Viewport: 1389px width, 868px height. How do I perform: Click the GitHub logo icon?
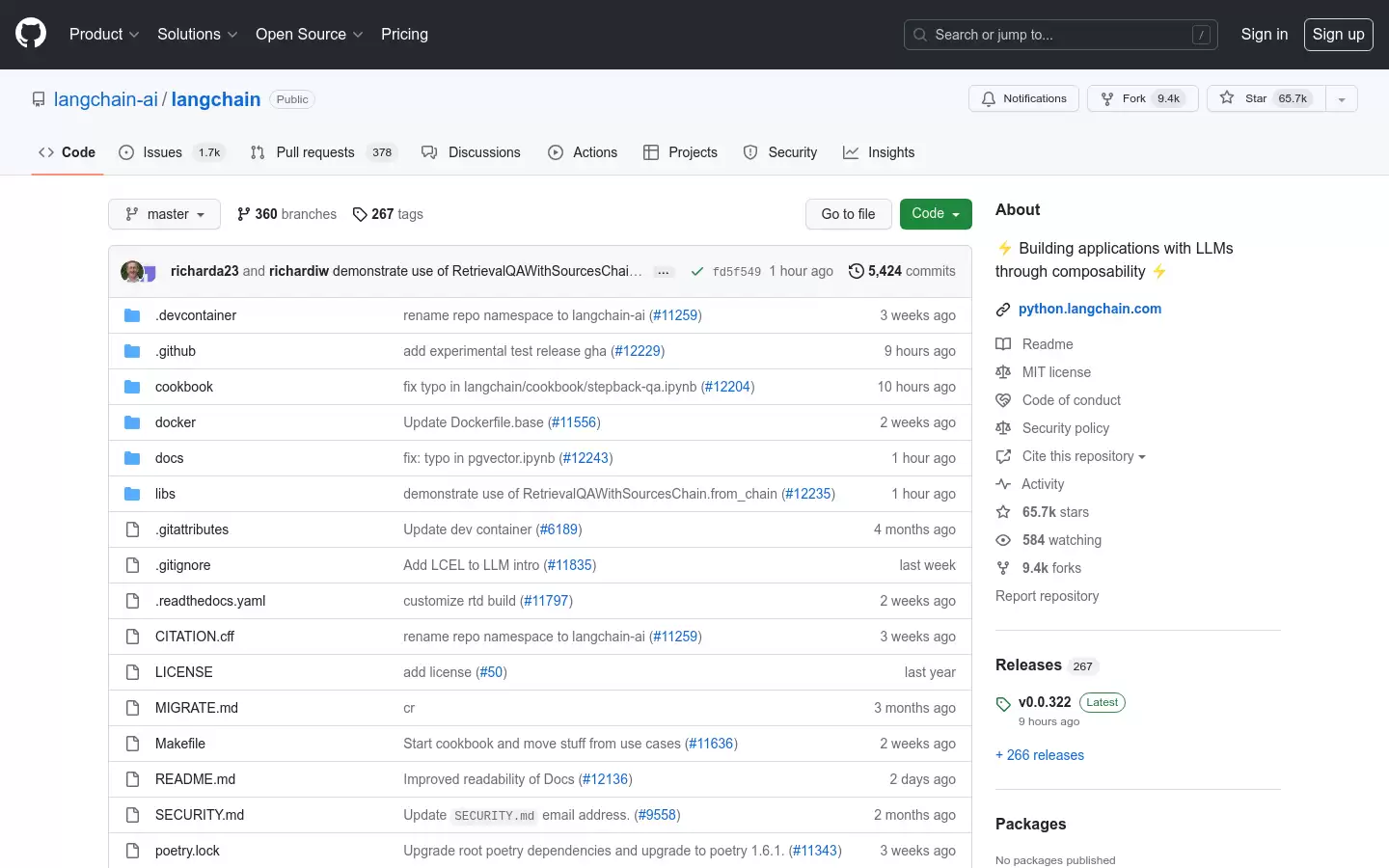tap(31, 34)
